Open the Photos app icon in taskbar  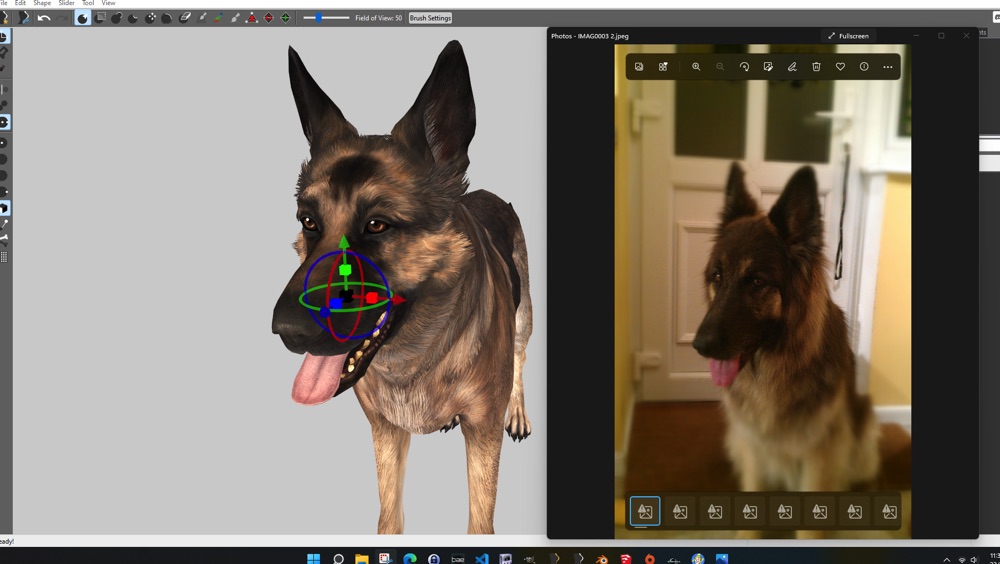pos(721,559)
